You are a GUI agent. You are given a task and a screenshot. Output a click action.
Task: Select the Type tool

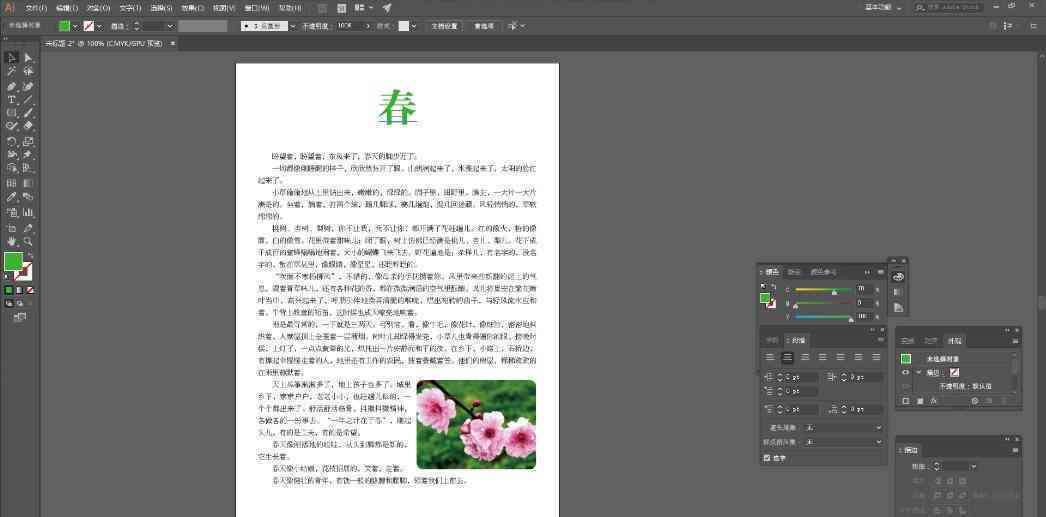tap(11, 100)
